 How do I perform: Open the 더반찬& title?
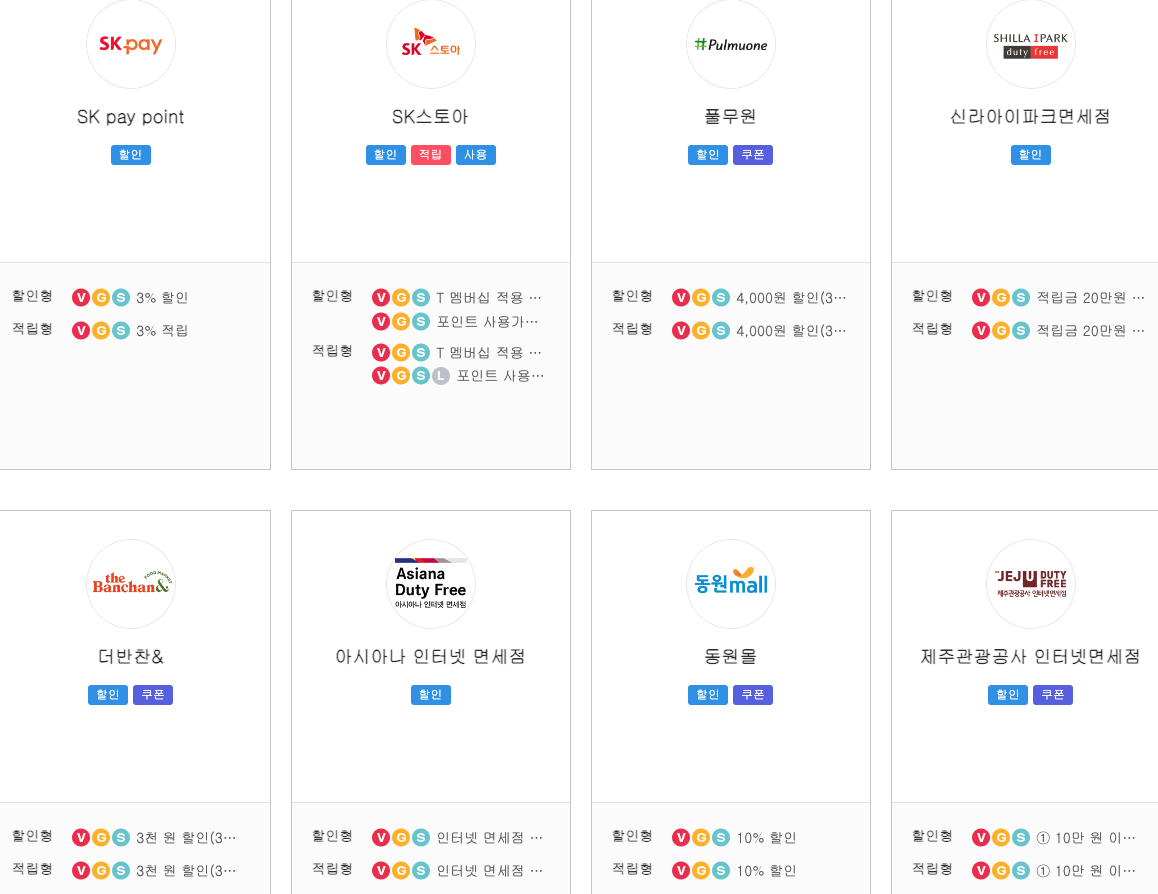coord(131,656)
